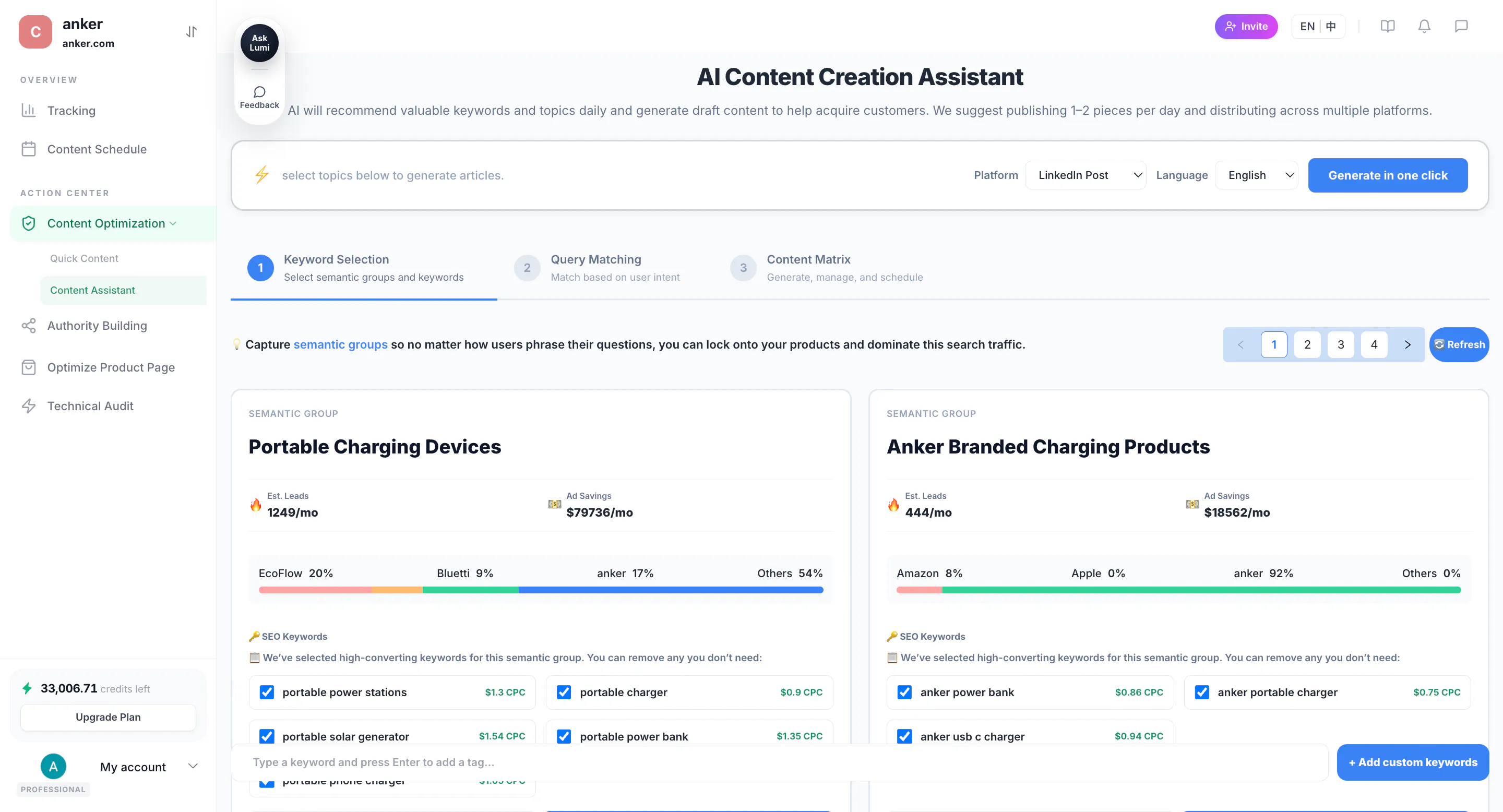Image resolution: width=1503 pixels, height=812 pixels.
Task: Open the Language English dropdown
Action: pyautogui.click(x=1256, y=175)
